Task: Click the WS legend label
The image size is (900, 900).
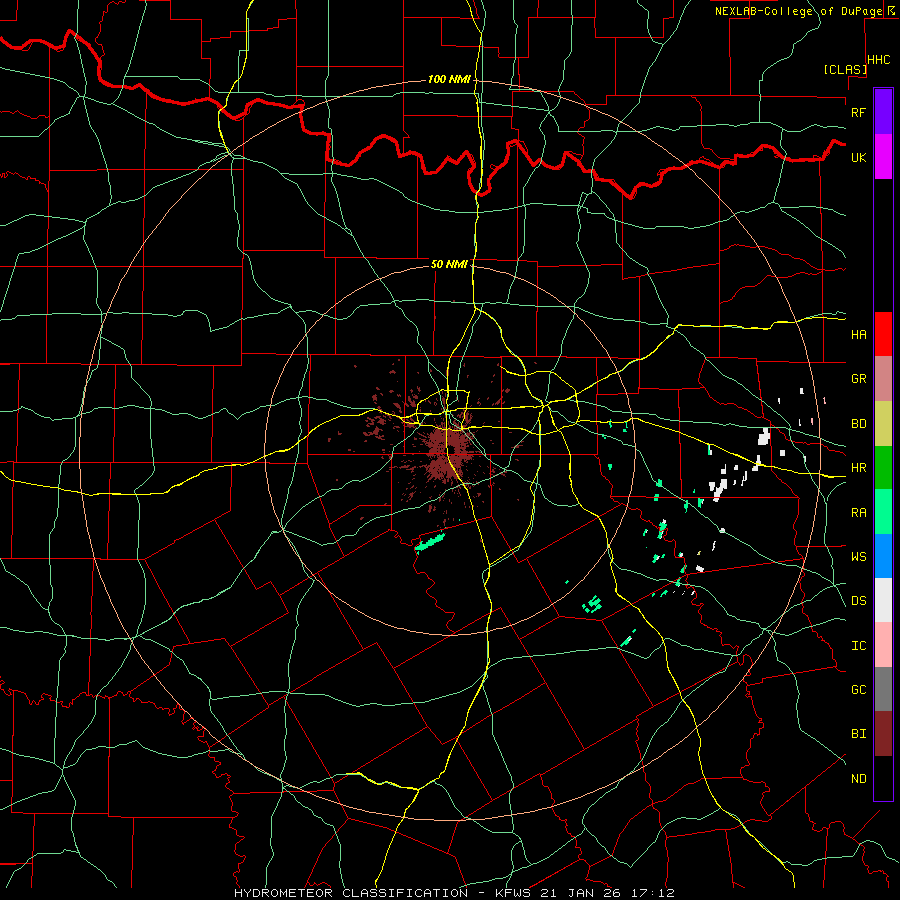Action: point(858,556)
